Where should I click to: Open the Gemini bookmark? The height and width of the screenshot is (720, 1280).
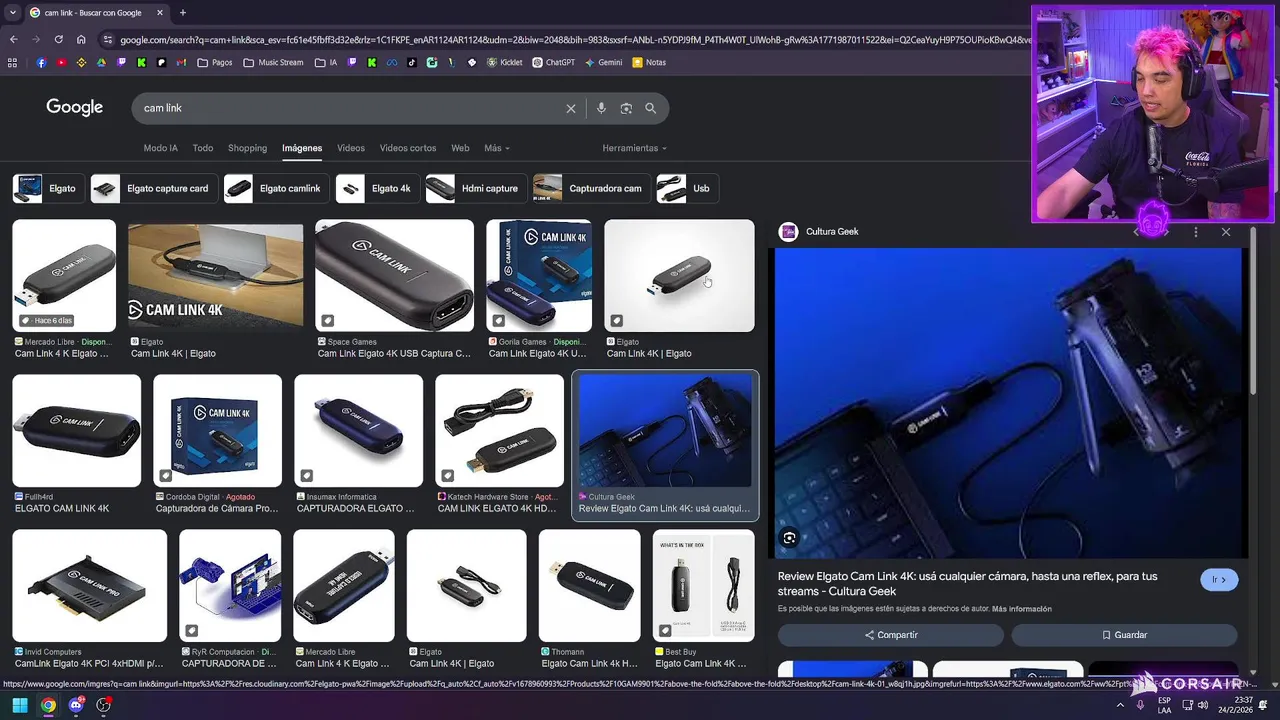(x=603, y=62)
